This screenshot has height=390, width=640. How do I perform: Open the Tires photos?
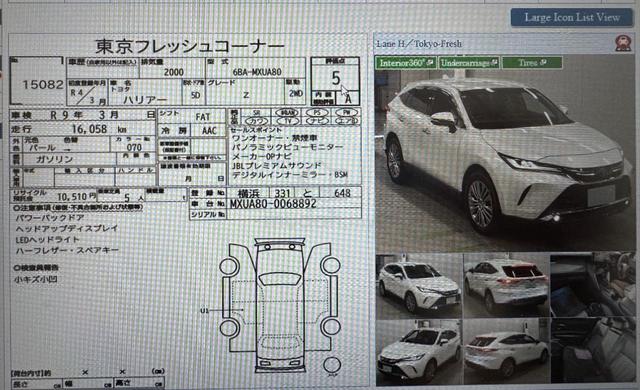(x=532, y=63)
